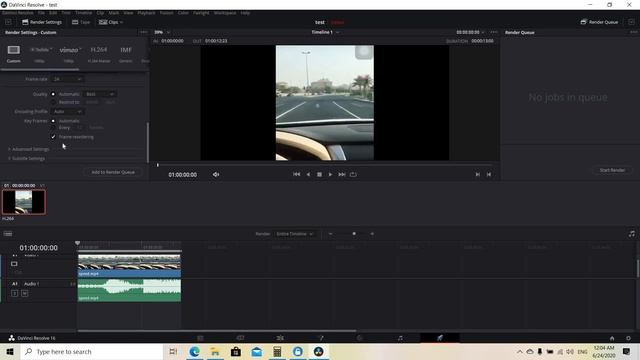Open Project Settings gear icon
This screenshot has height=360, width=640.
[x=628, y=338]
